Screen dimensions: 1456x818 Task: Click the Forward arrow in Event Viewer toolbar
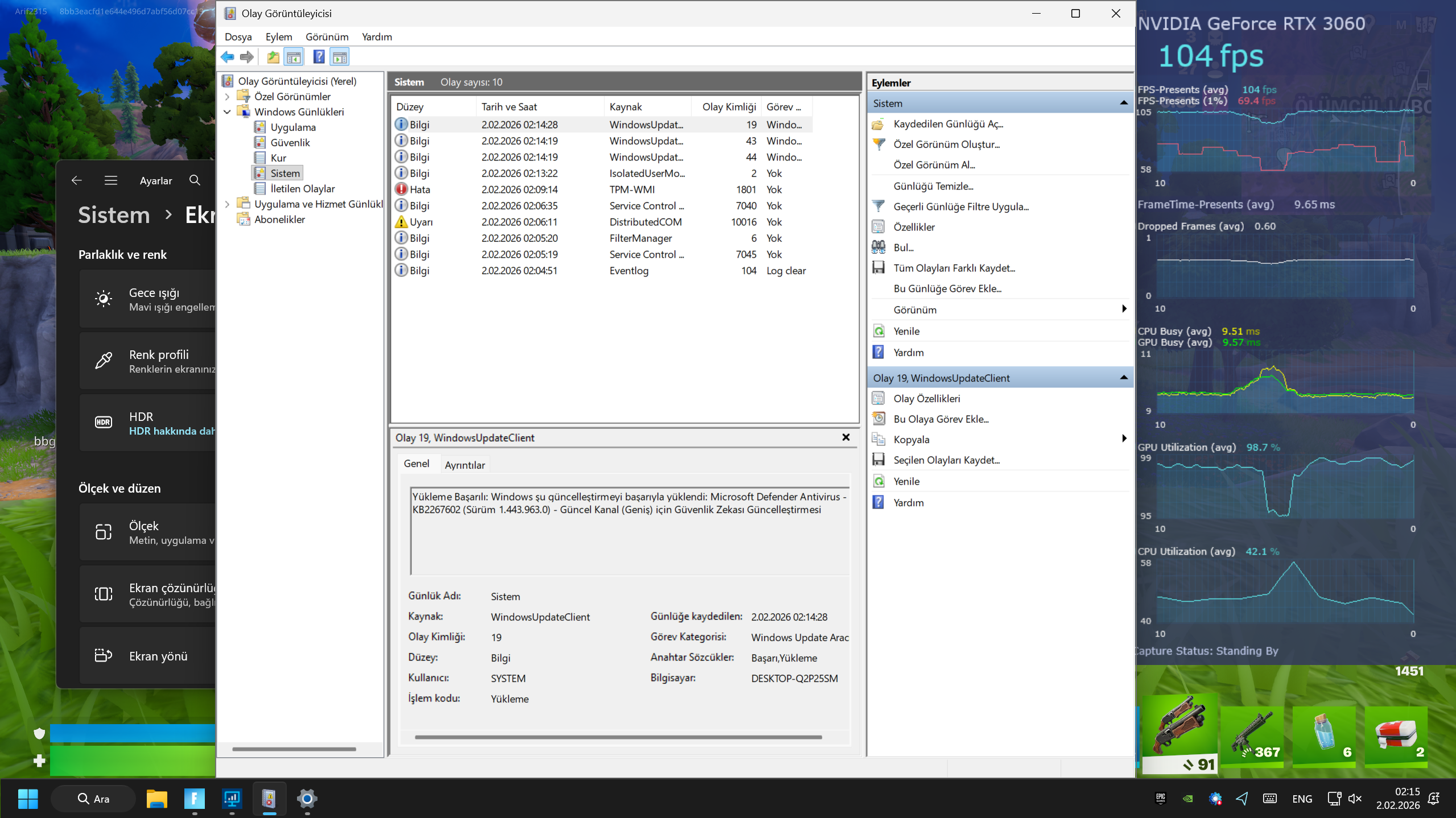(x=247, y=57)
